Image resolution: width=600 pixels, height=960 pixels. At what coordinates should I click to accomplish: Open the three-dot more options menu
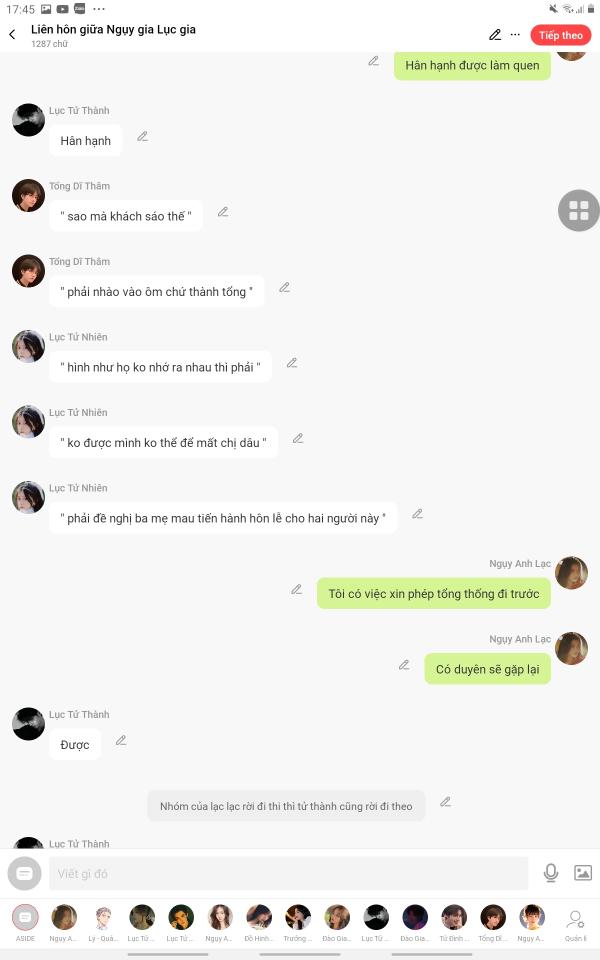click(x=516, y=35)
